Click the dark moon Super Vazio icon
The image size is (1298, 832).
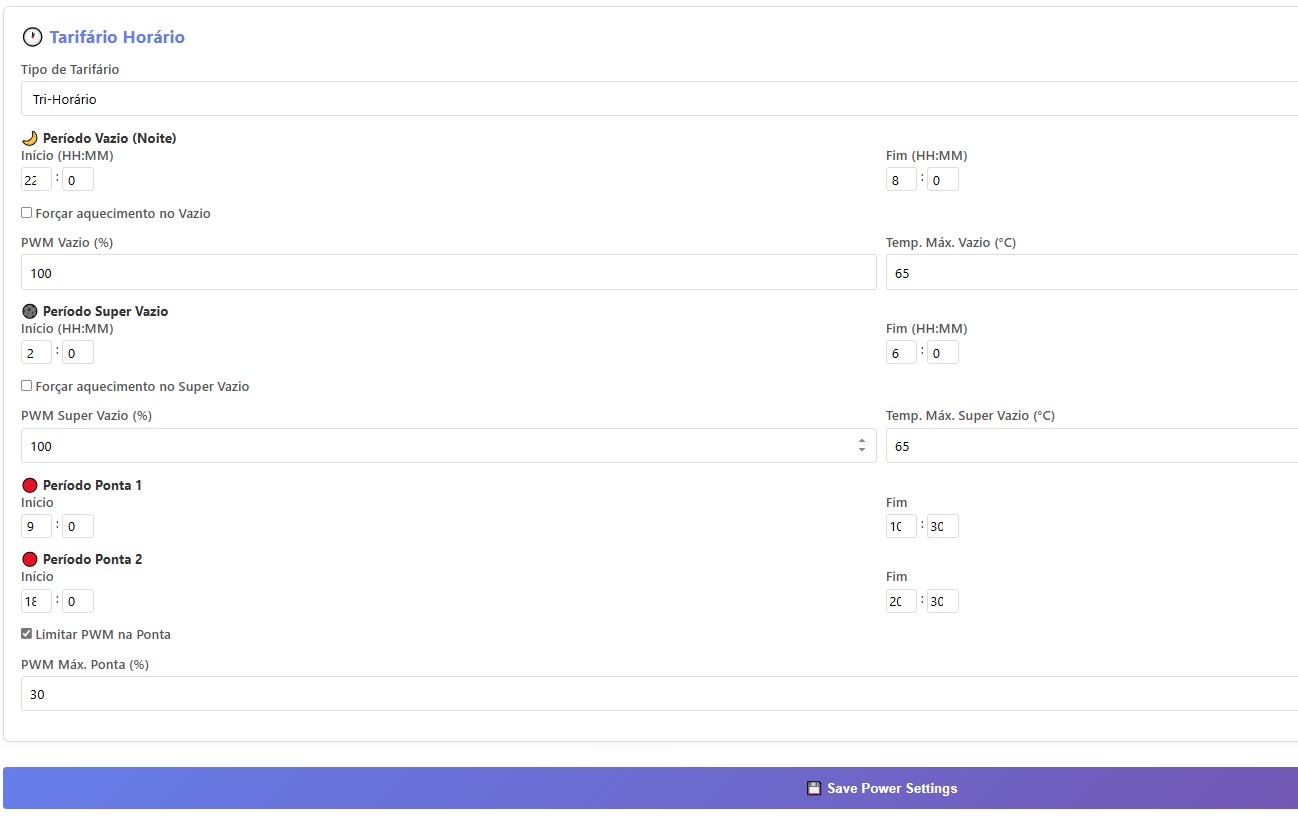[x=29, y=311]
